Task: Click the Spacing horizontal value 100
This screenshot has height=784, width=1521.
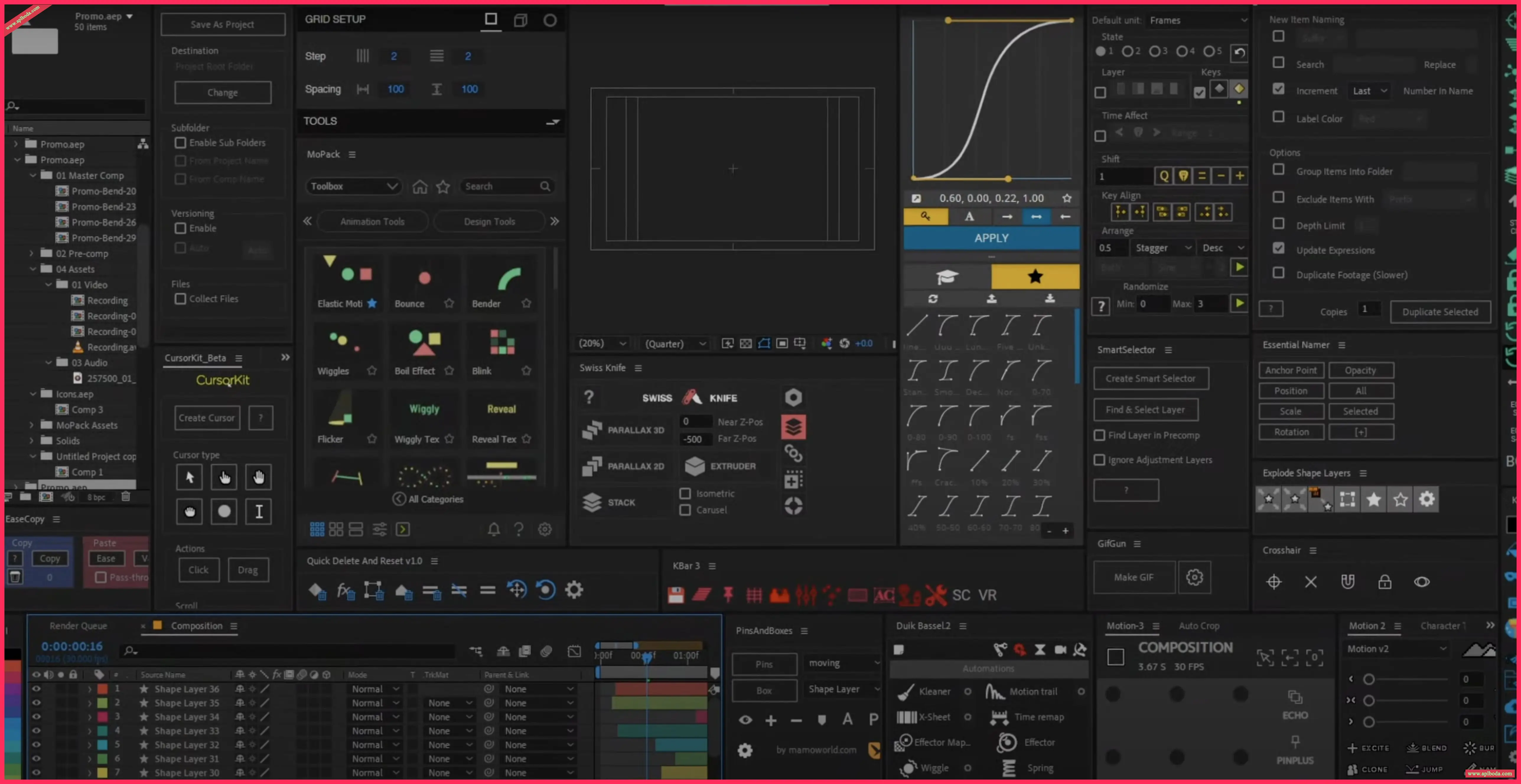Action: [x=395, y=89]
